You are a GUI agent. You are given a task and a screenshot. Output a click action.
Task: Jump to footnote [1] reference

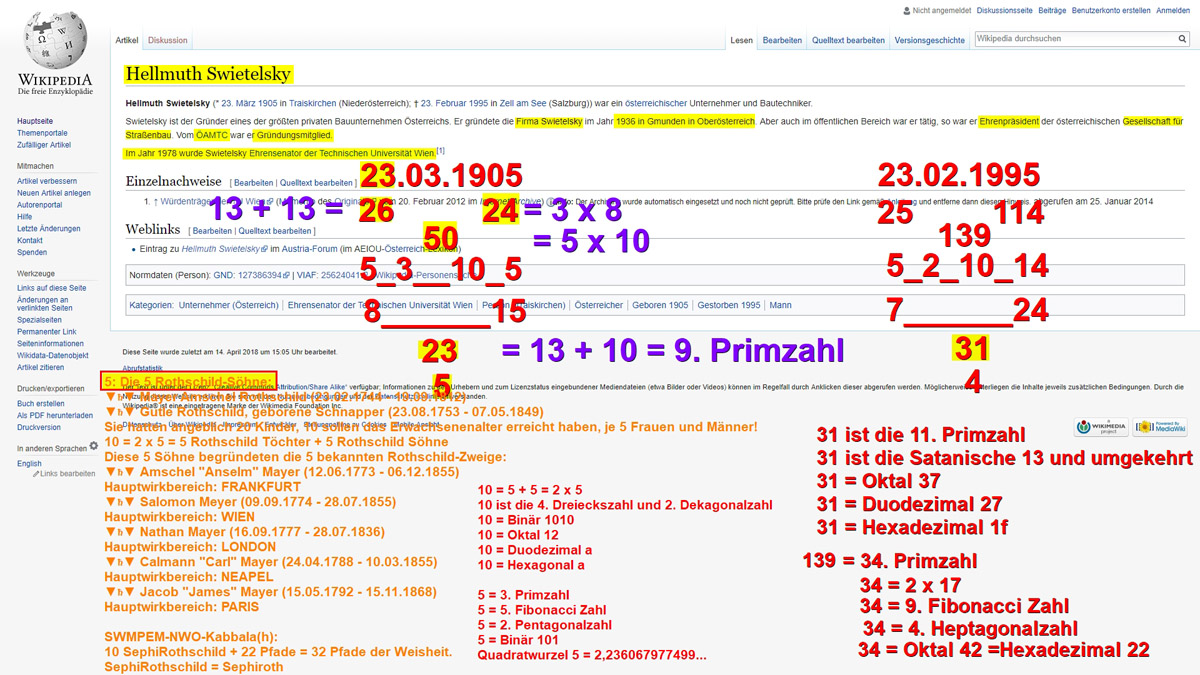(440, 151)
